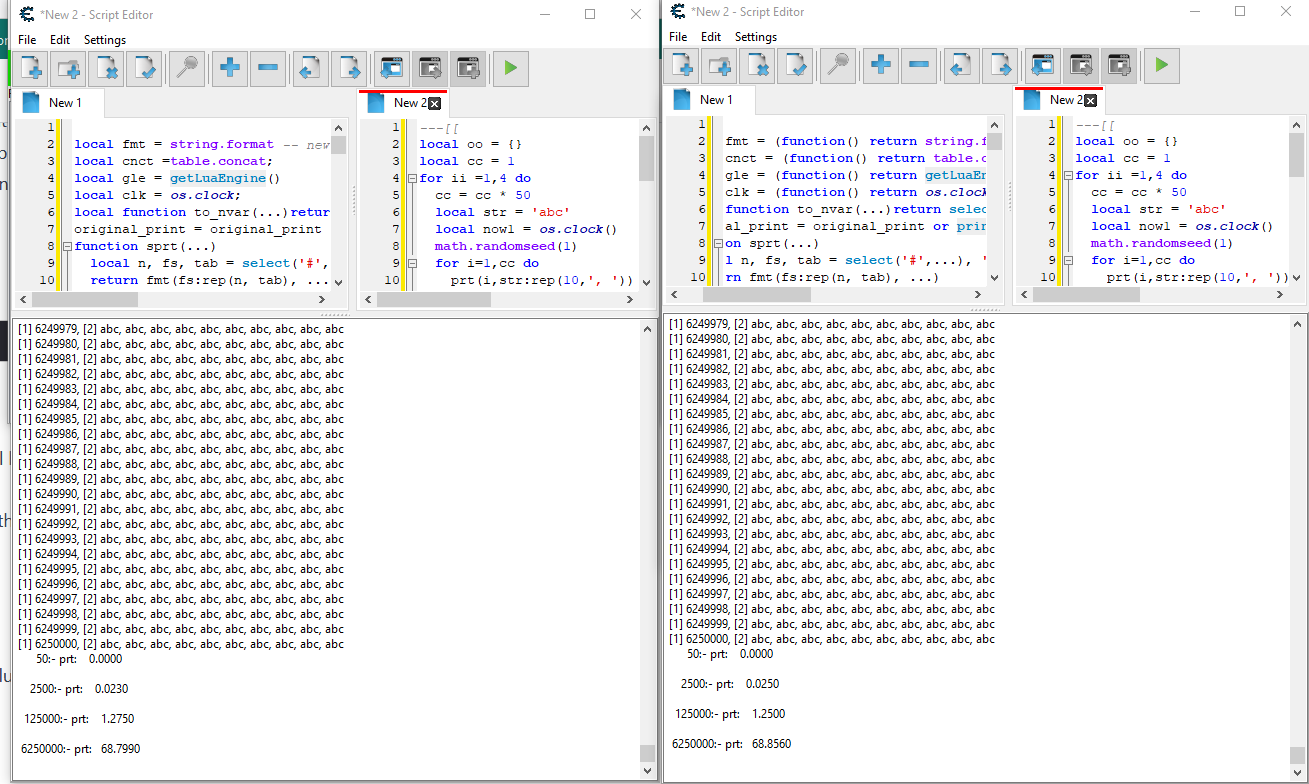This screenshot has height=784, width=1309.
Task: Open Settings menu in right window
Action: (x=756, y=37)
